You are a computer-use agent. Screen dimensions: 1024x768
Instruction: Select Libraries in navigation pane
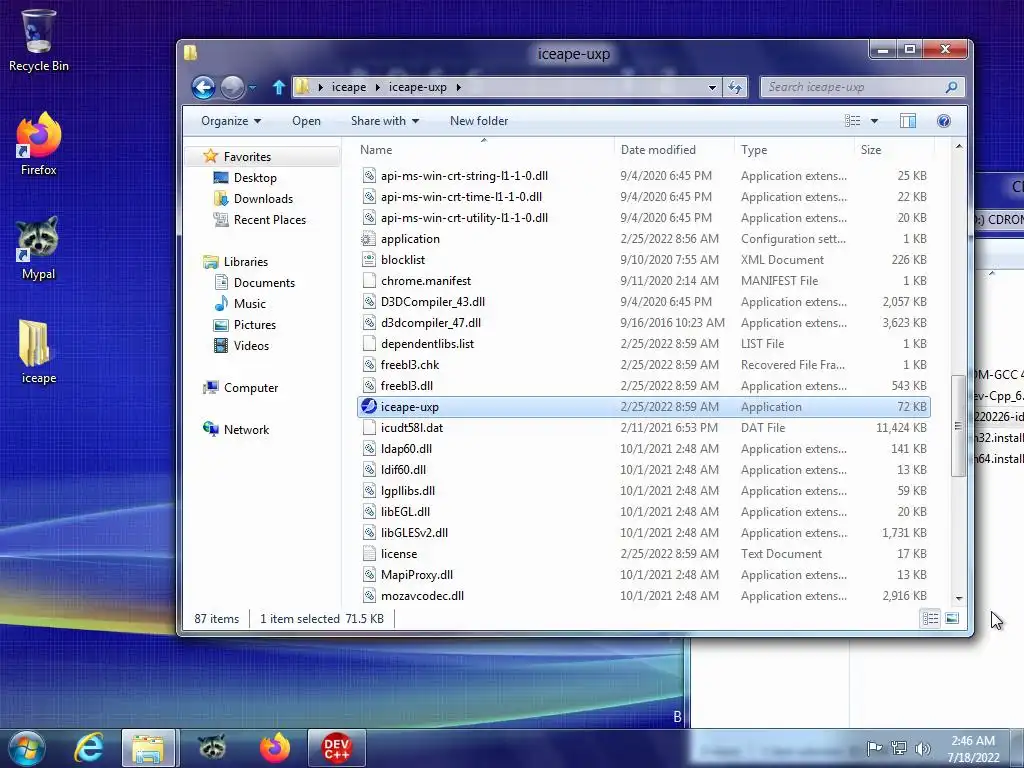click(246, 262)
